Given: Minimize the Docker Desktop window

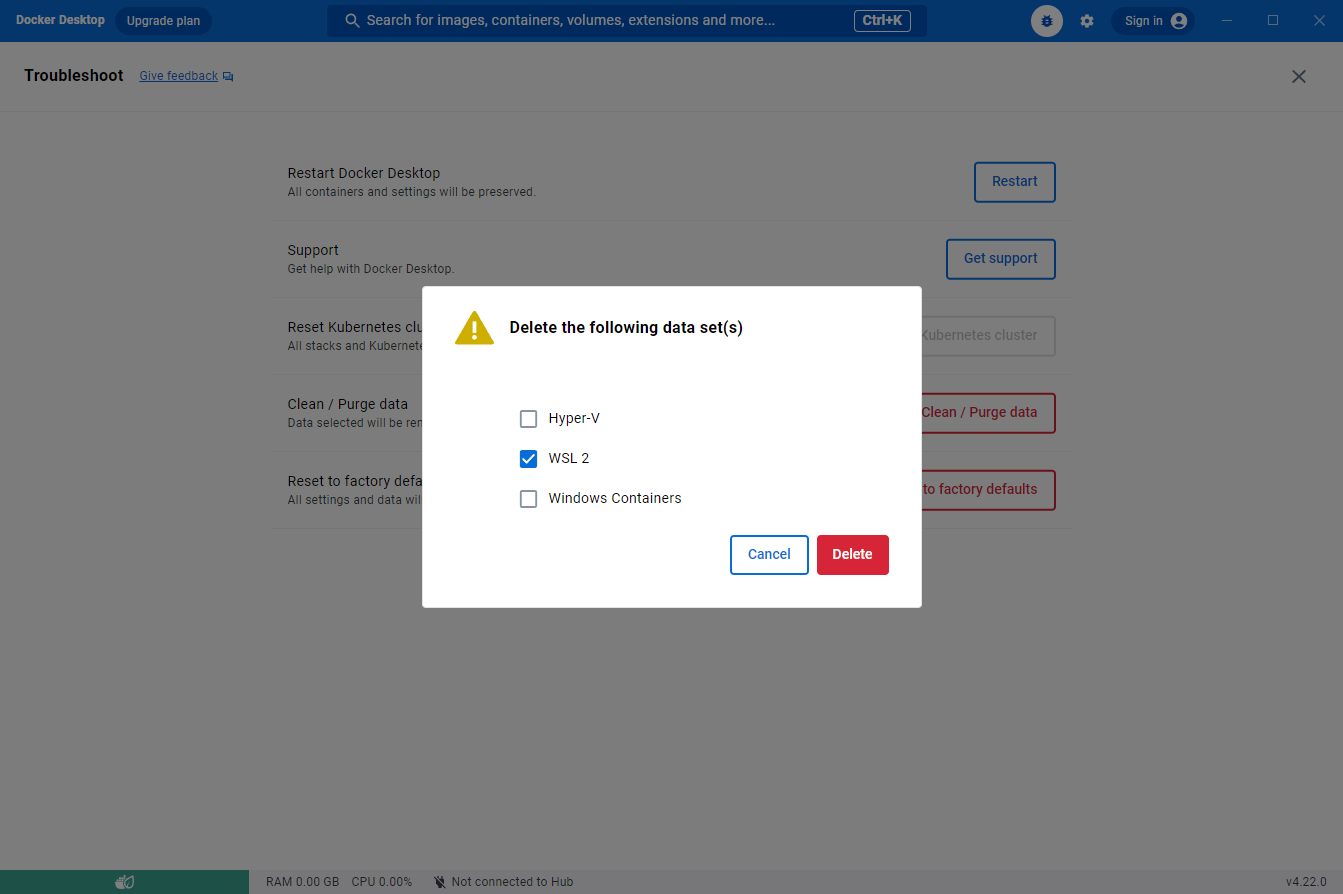Looking at the screenshot, I should [1227, 21].
